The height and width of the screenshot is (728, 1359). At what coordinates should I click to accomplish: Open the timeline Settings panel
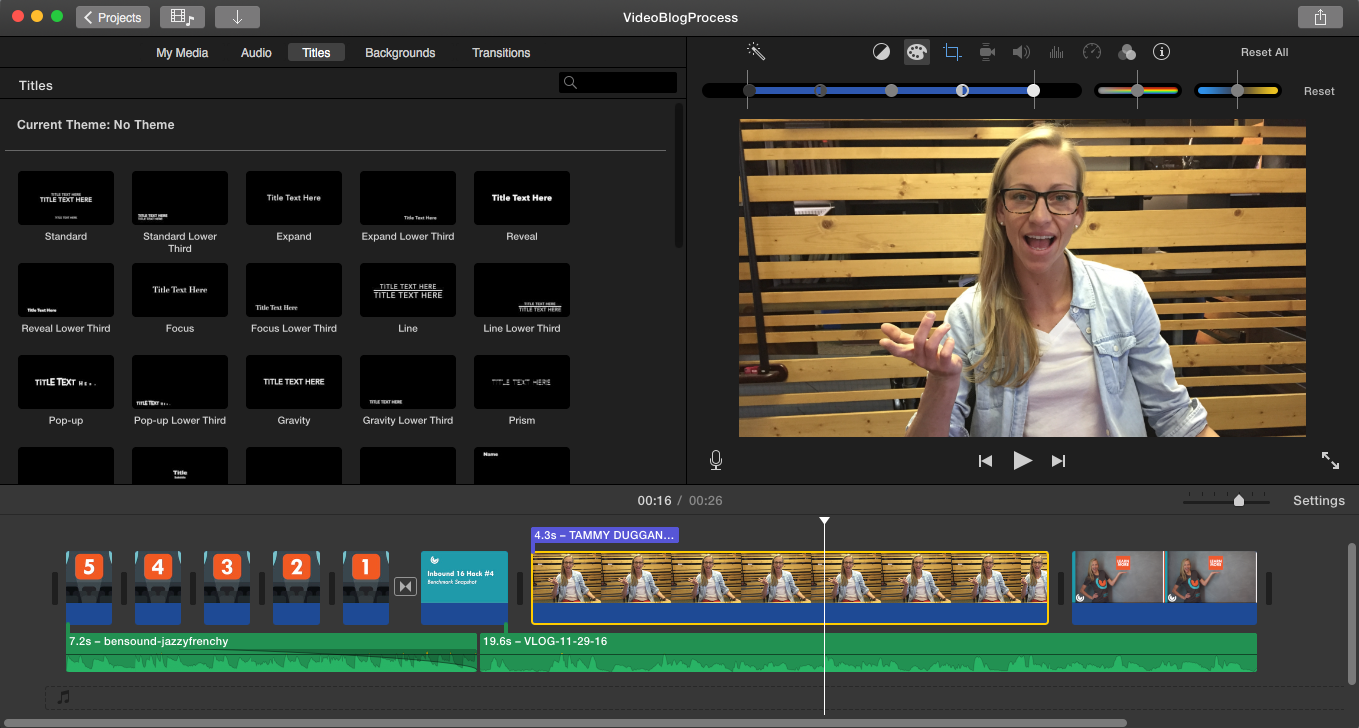[x=1318, y=500]
